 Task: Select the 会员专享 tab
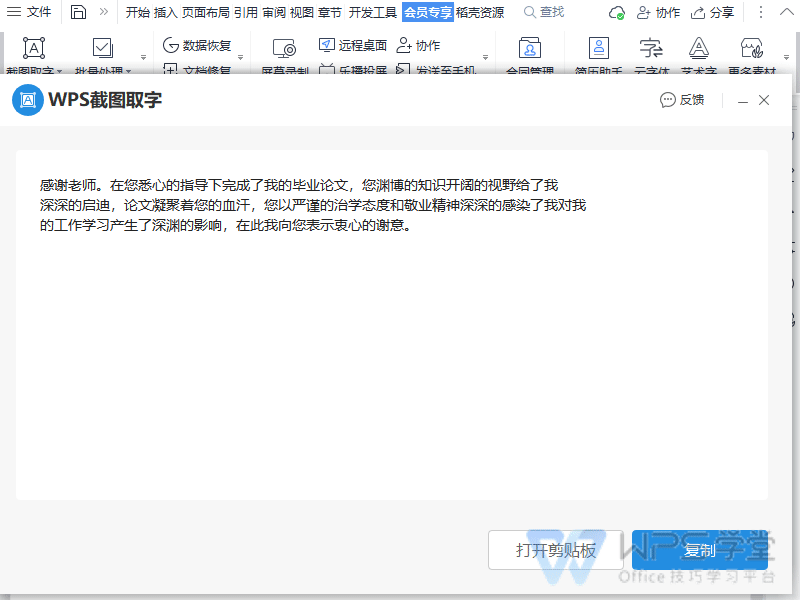coord(428,12)
